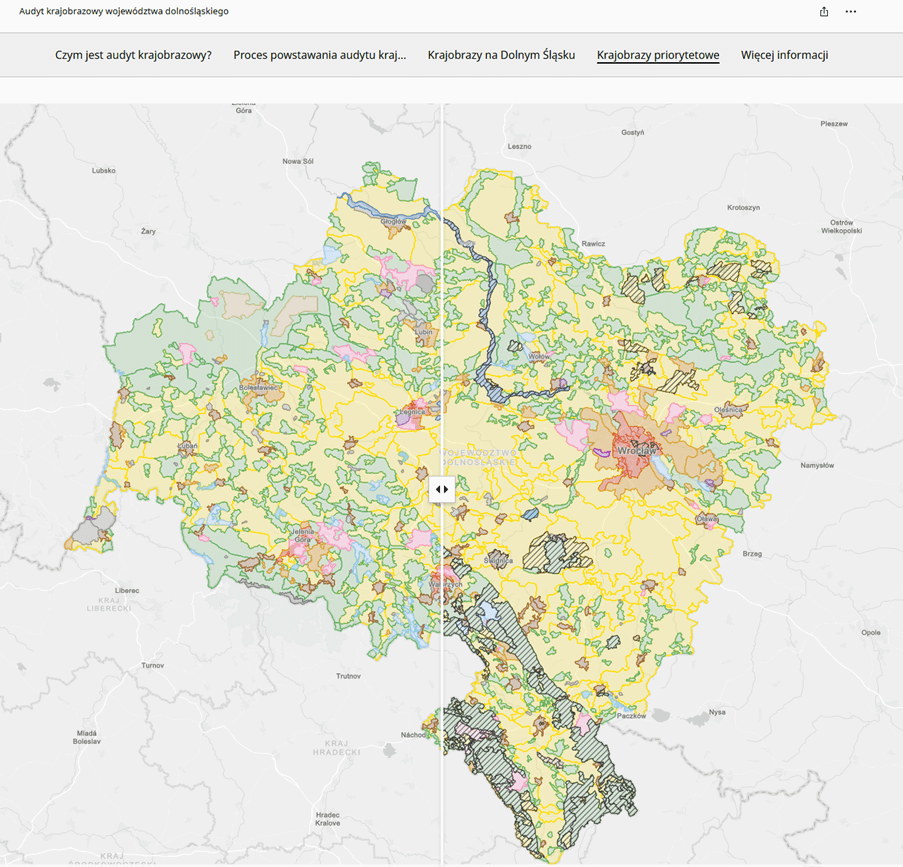Click the Żary label on the map
The image size is (903, 867).
(148, 231)
